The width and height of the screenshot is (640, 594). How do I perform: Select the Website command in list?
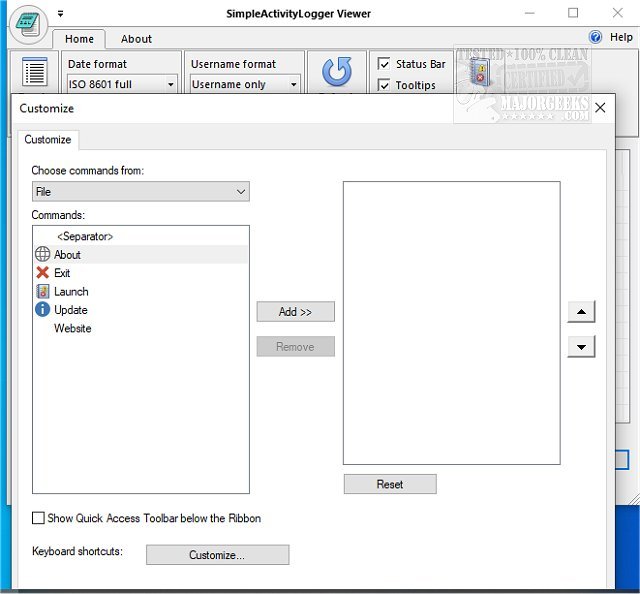[73, 328]
